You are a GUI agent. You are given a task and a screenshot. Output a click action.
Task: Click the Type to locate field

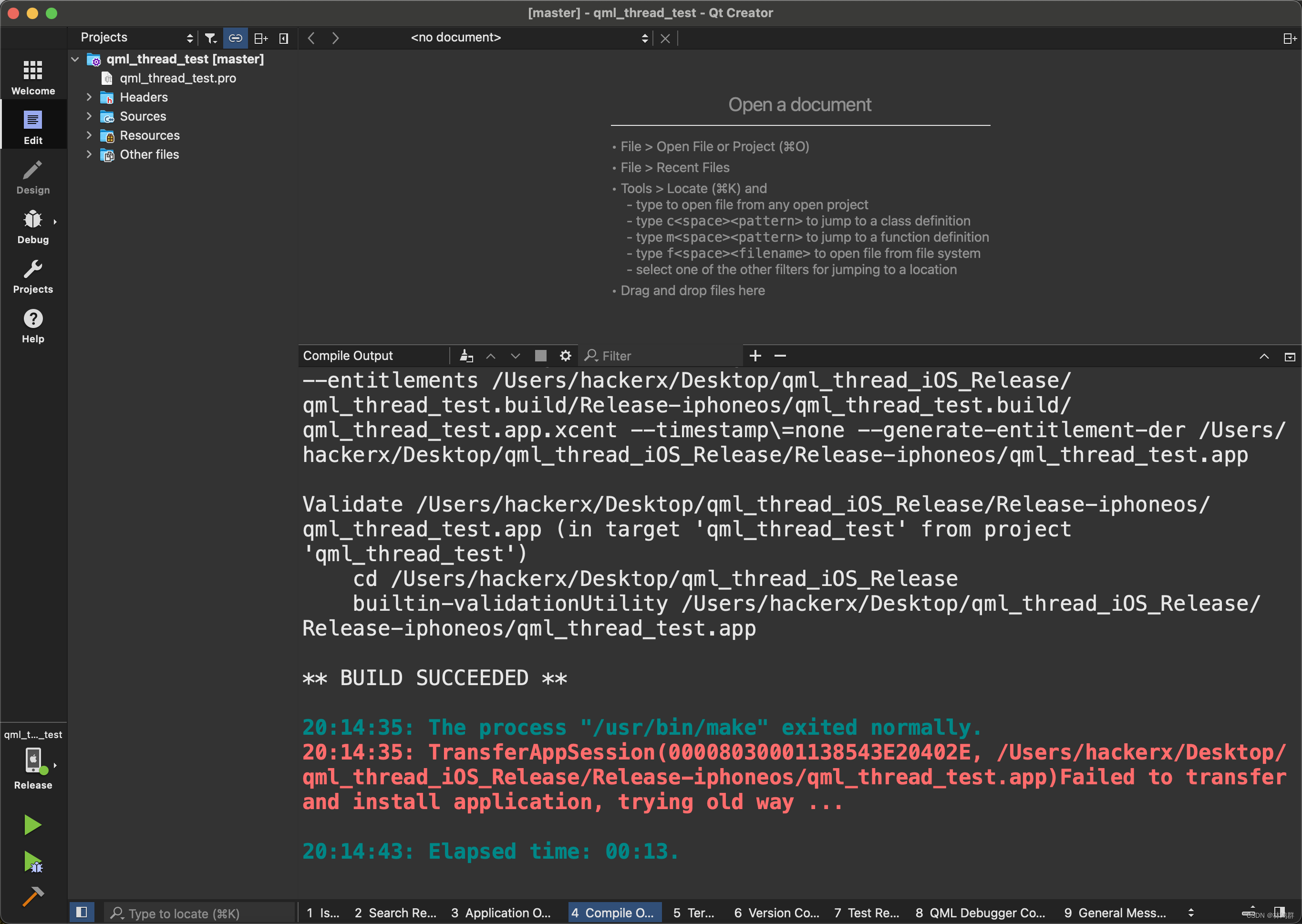(199, 913)
